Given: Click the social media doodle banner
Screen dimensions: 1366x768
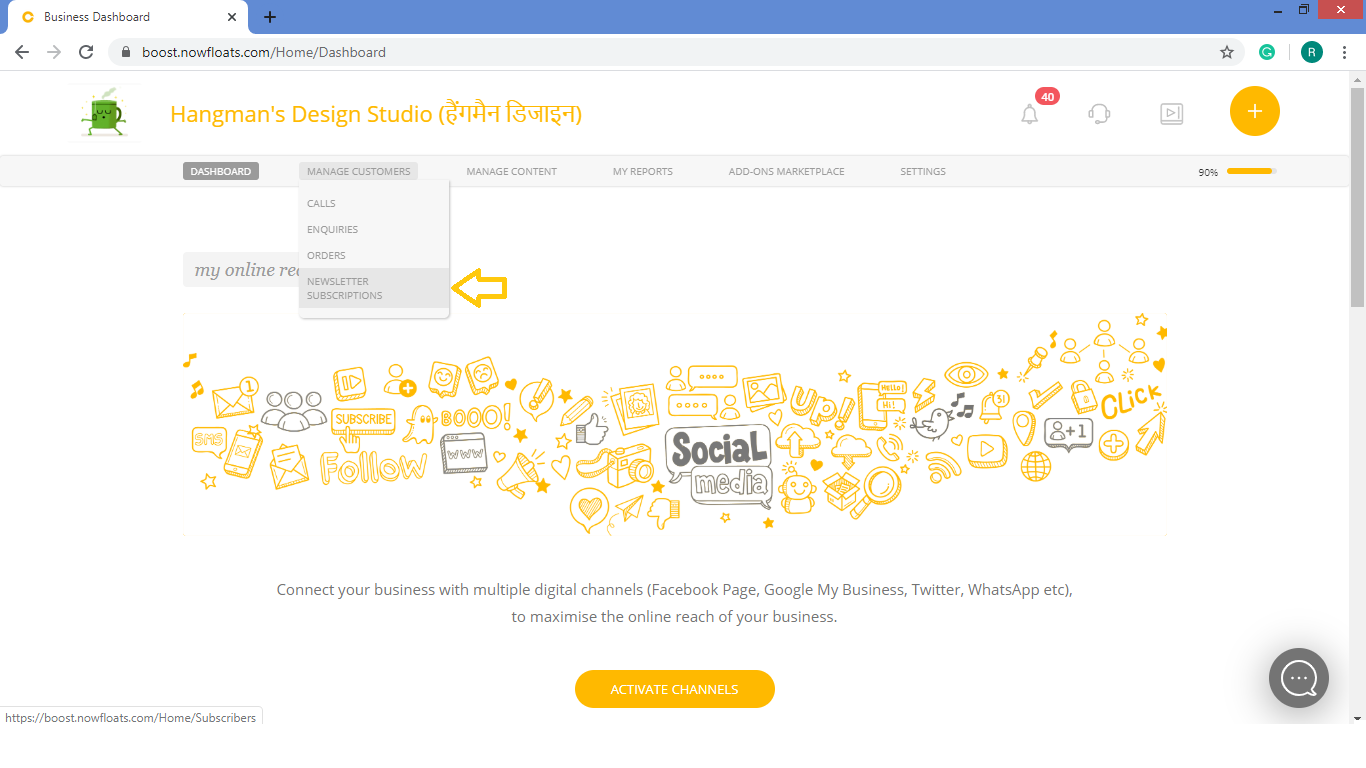Looking at the screenshot, I should click(x=675, y=423).
